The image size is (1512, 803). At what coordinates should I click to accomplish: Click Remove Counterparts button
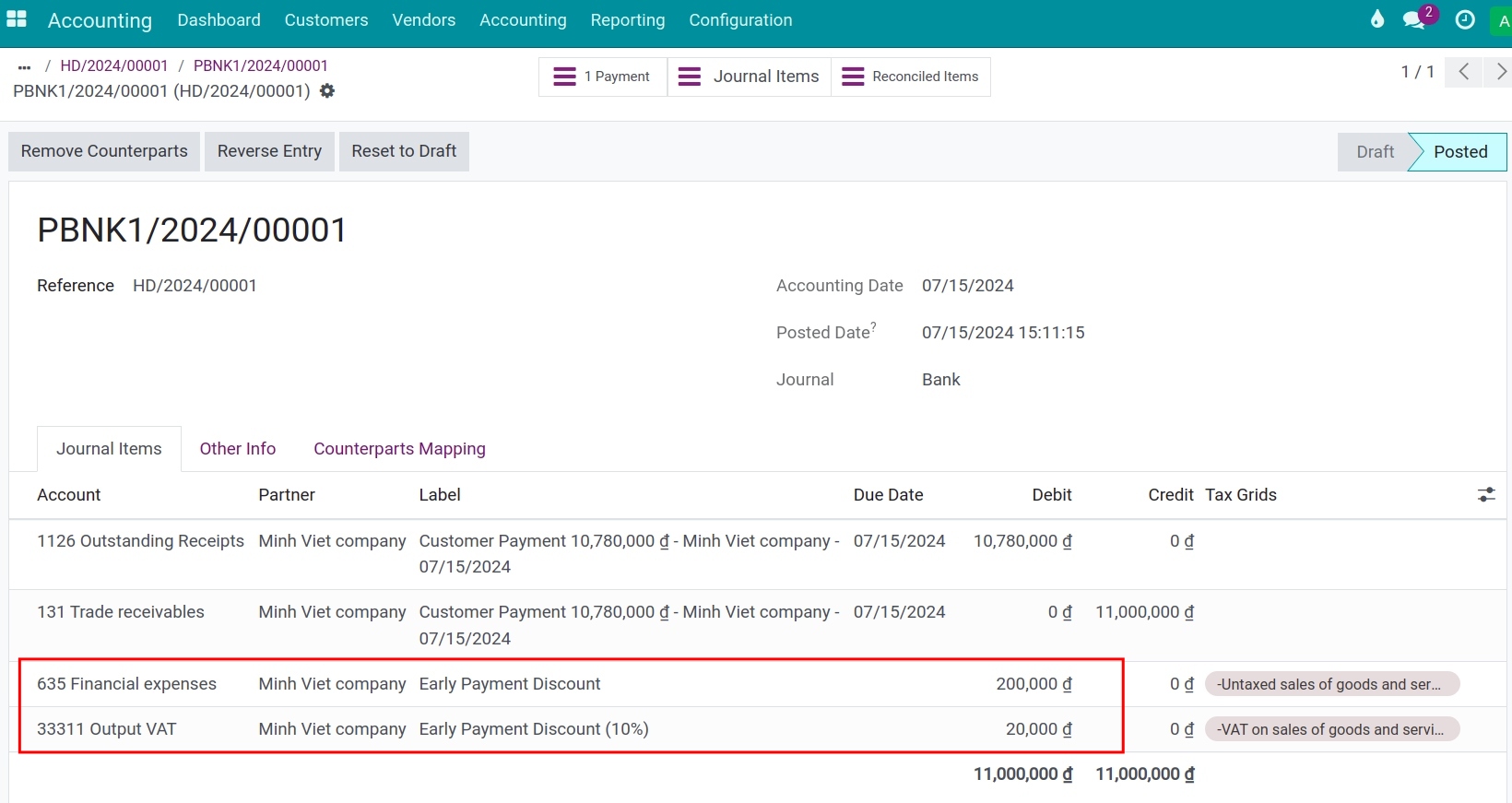[104, 151]
